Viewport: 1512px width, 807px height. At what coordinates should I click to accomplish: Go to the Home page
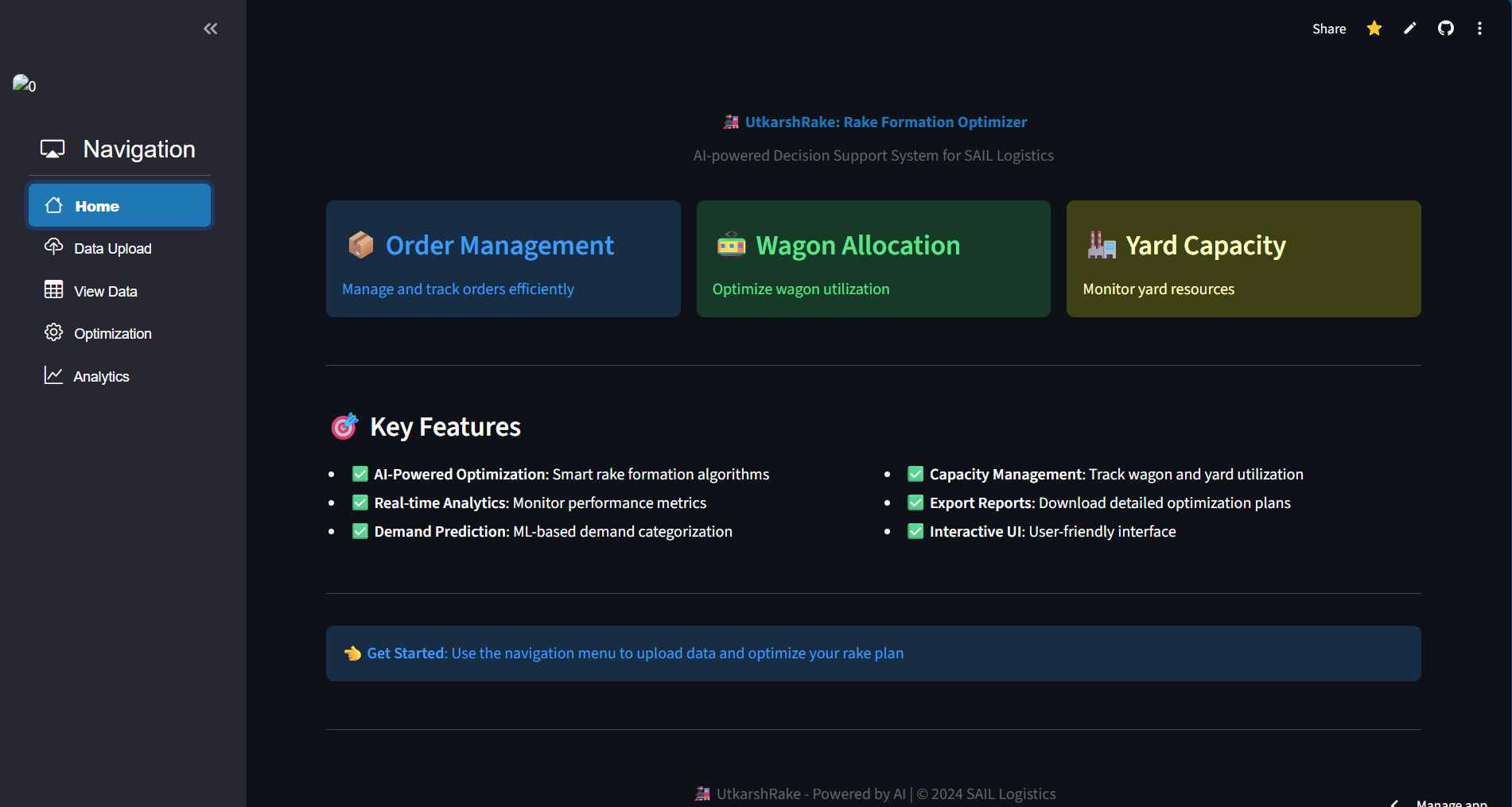click(120, 206)
